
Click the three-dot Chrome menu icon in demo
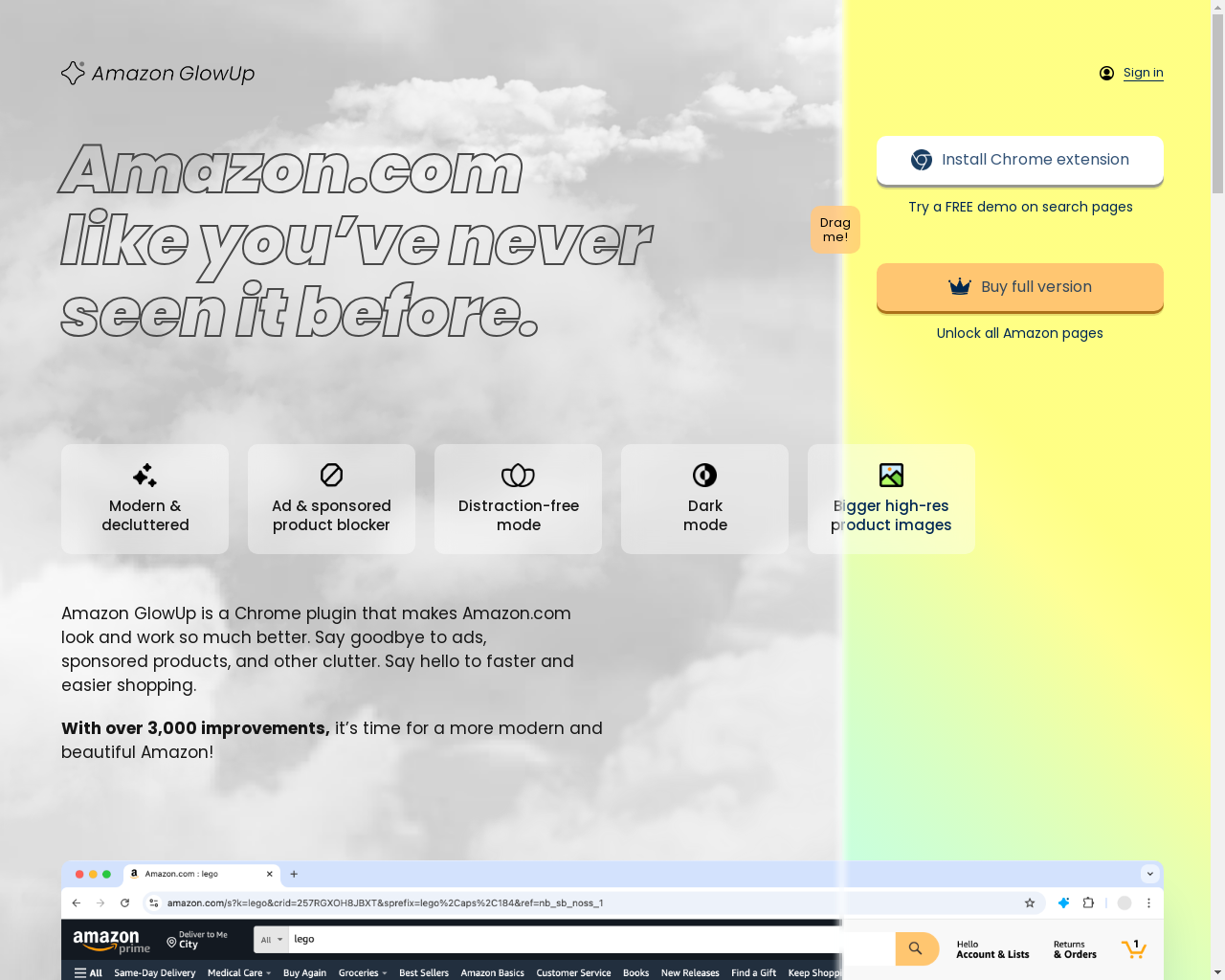1148,902
